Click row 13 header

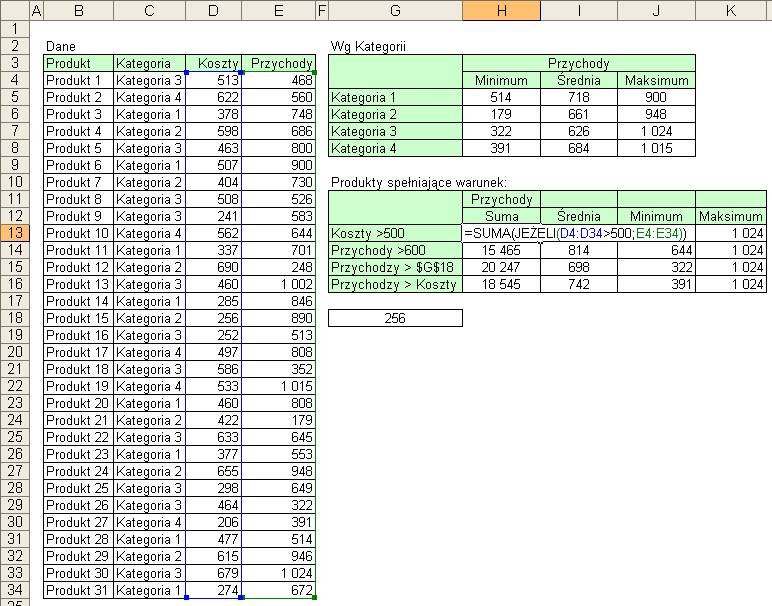15,233
